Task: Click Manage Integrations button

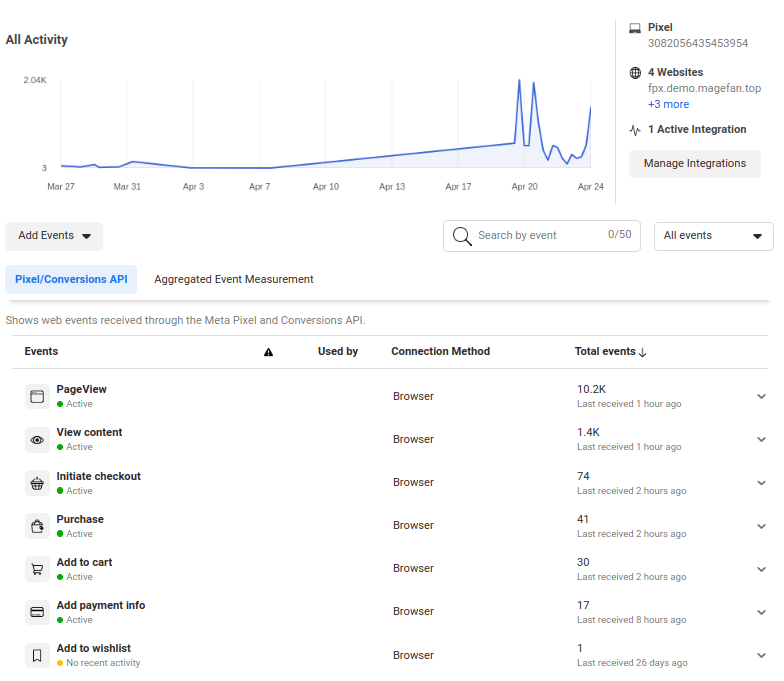Action: click(694, 164)
